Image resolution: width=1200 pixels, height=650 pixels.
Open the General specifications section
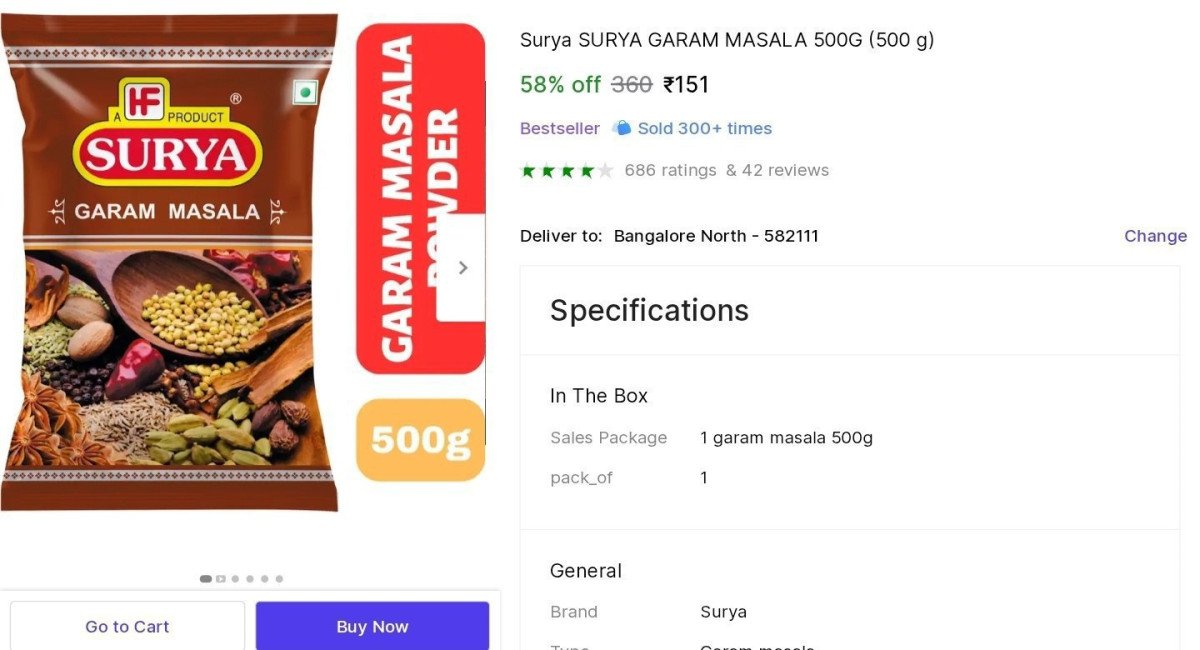point(586,571)
